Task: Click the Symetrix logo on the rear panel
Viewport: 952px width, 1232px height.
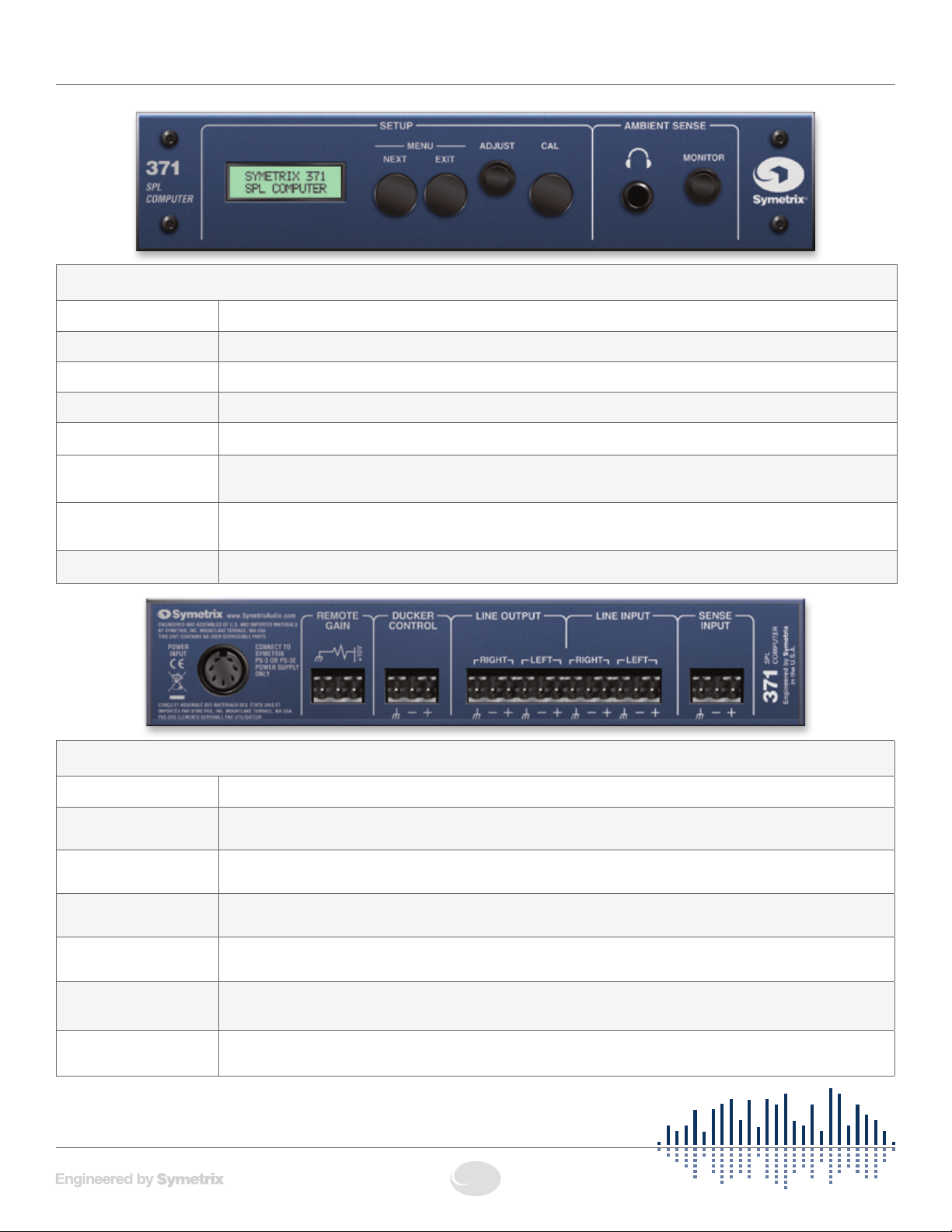Action: click(x=190, y=614)
